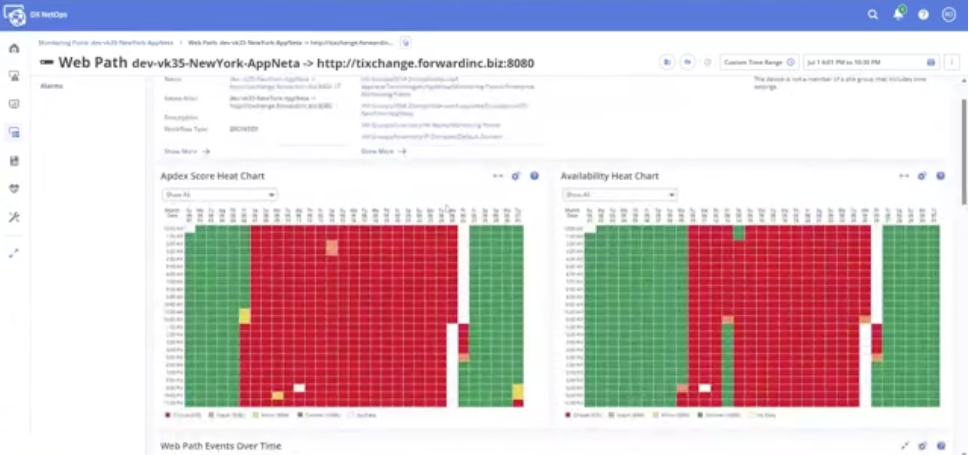Open the user account avatar menu
969x455 pixels.
948,15
